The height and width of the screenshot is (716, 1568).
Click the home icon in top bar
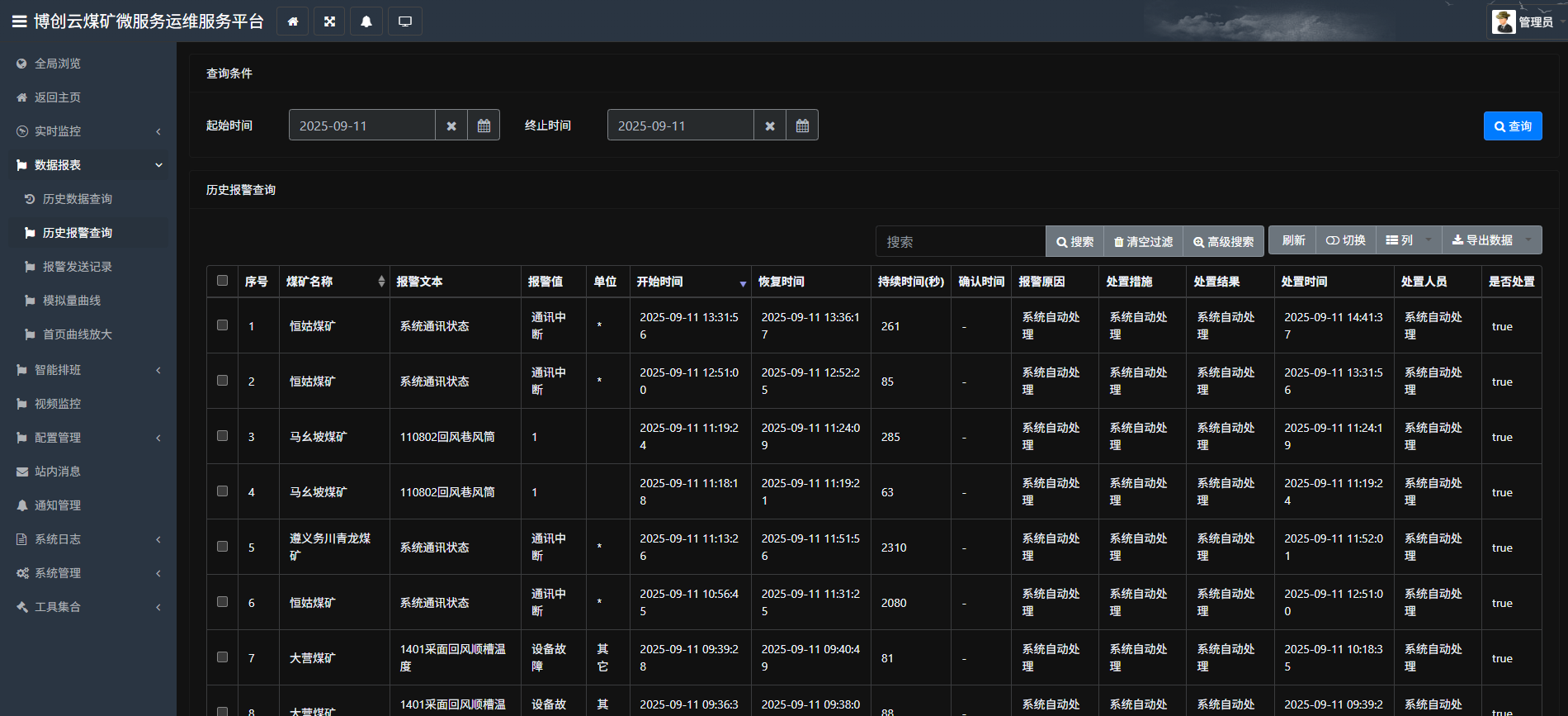pos(292,21)
